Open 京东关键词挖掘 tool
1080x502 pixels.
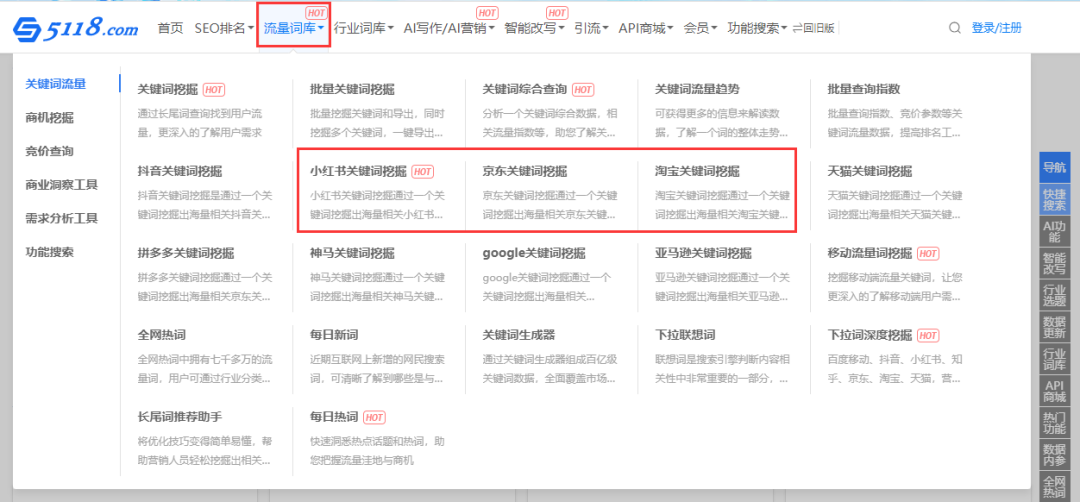[525, 171]
